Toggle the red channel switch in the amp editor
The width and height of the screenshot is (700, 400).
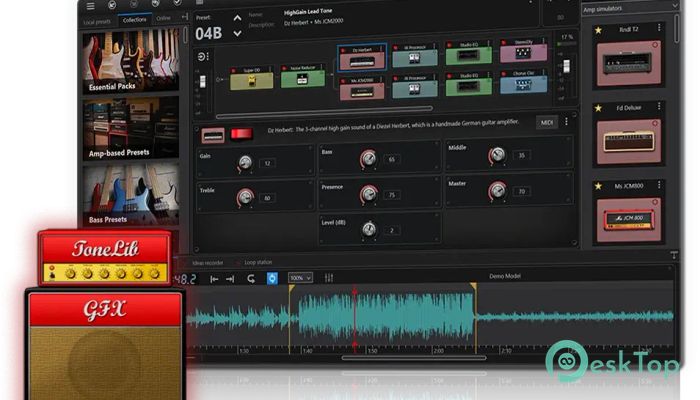(241, 133)
